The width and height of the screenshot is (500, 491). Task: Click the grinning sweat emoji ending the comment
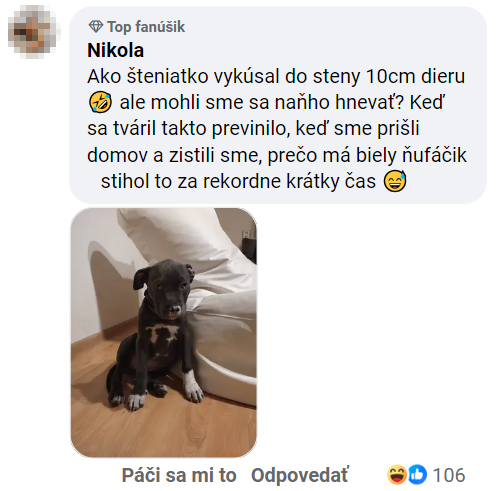point(395,181)
